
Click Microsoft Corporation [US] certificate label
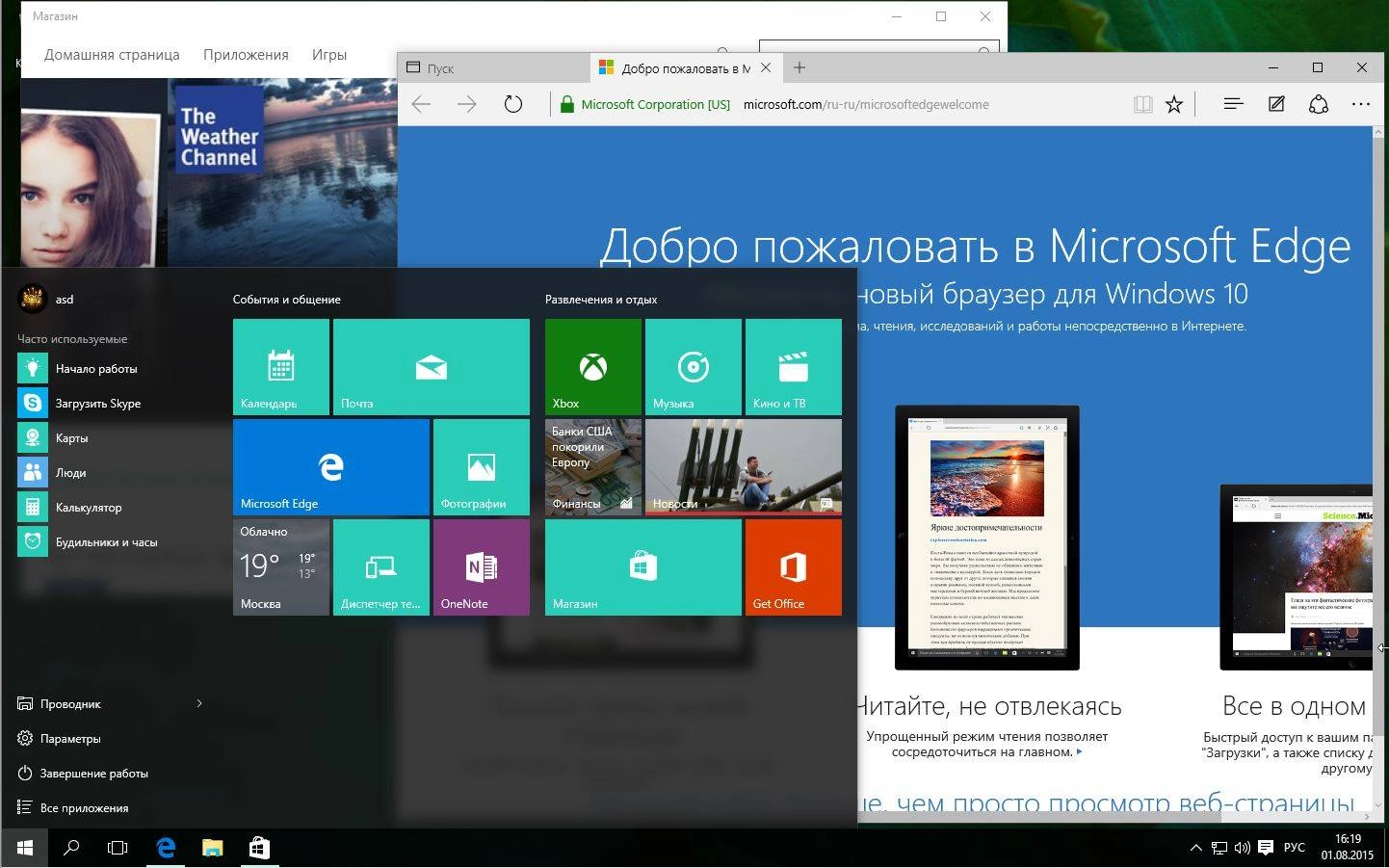coord(655,104)
